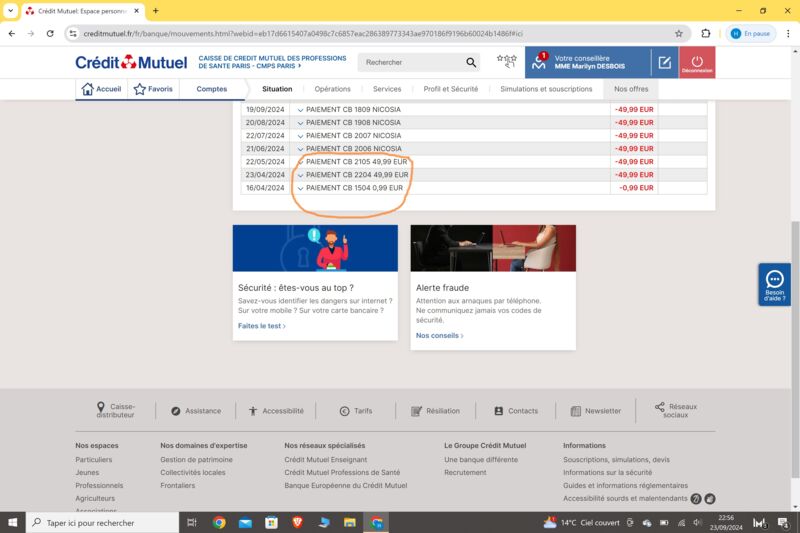
Task: Click the Rechercher search field
Action: (x=411, y=62)
